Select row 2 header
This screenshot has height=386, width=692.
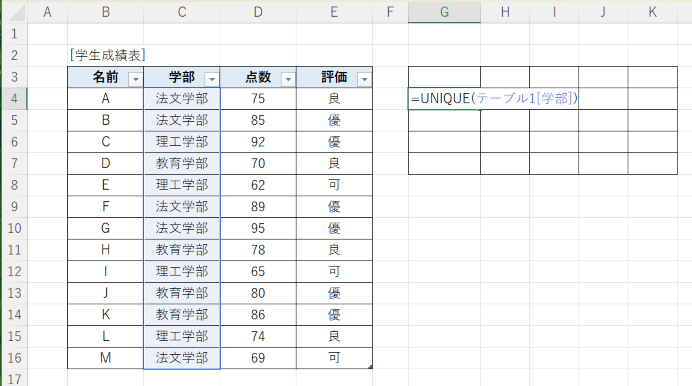coord(15,55)
